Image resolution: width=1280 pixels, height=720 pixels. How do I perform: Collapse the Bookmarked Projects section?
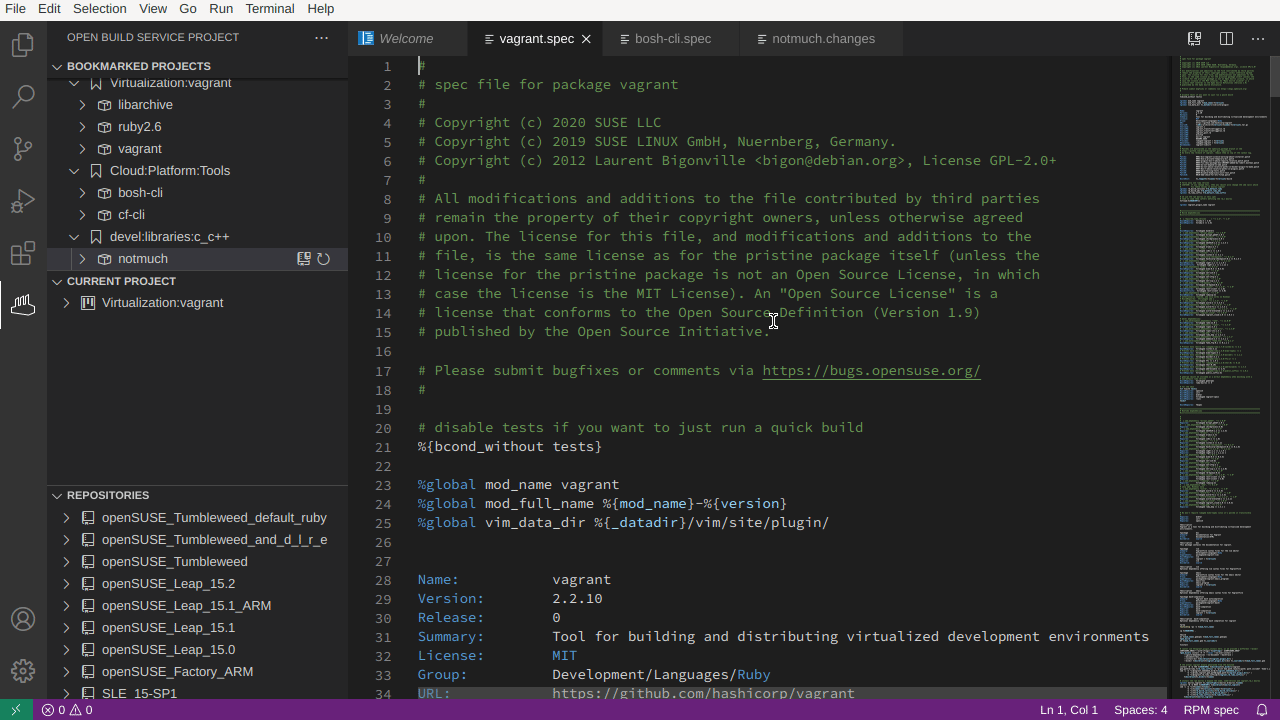pos(57,67)
